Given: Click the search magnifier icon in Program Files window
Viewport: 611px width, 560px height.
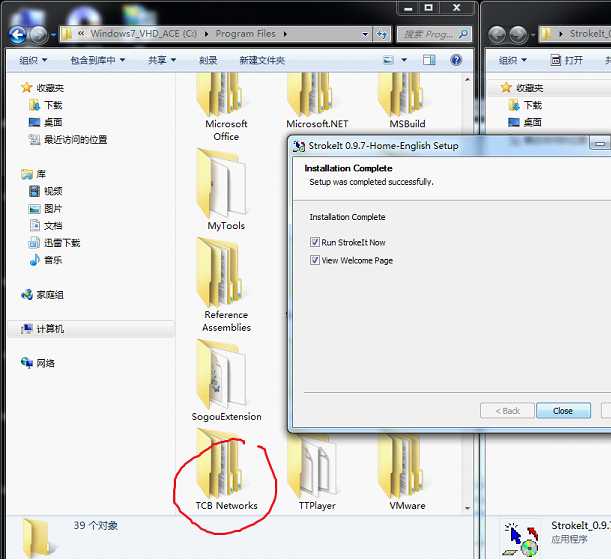Looking at the screenshot, I should point(463,34).
